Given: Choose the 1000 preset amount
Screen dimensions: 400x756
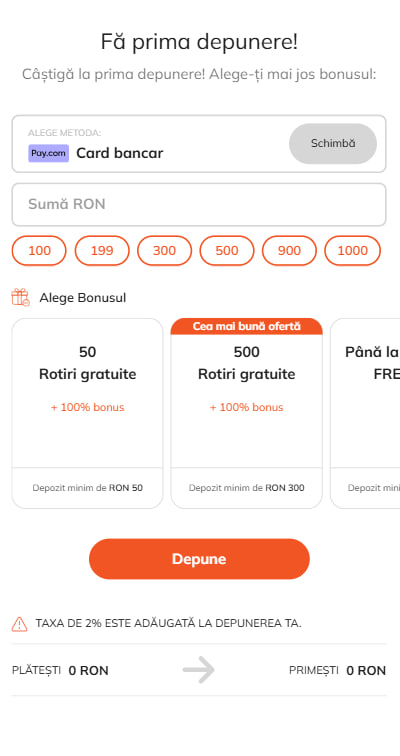Looking at the screenshot, I should pyautogui.click(x=353, y=251).
